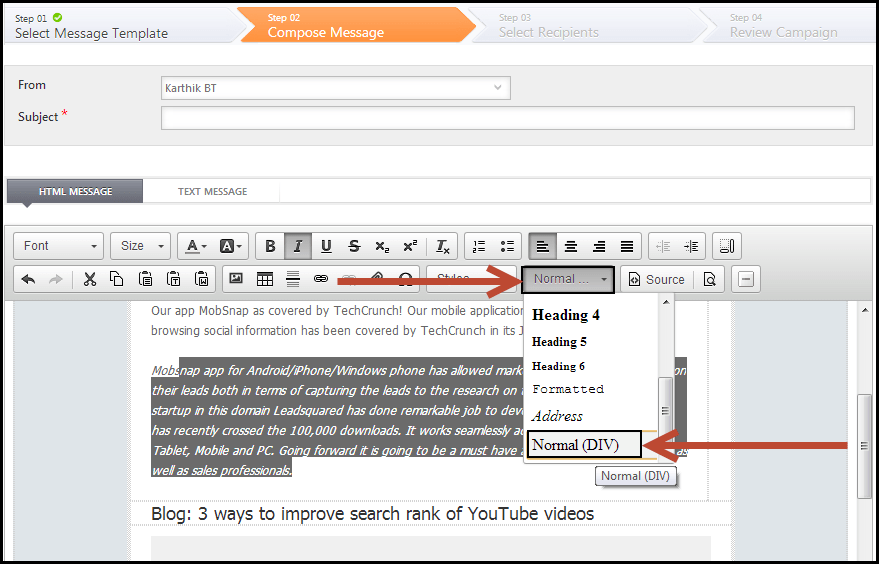Insert a bulleted list

(507, 246)
